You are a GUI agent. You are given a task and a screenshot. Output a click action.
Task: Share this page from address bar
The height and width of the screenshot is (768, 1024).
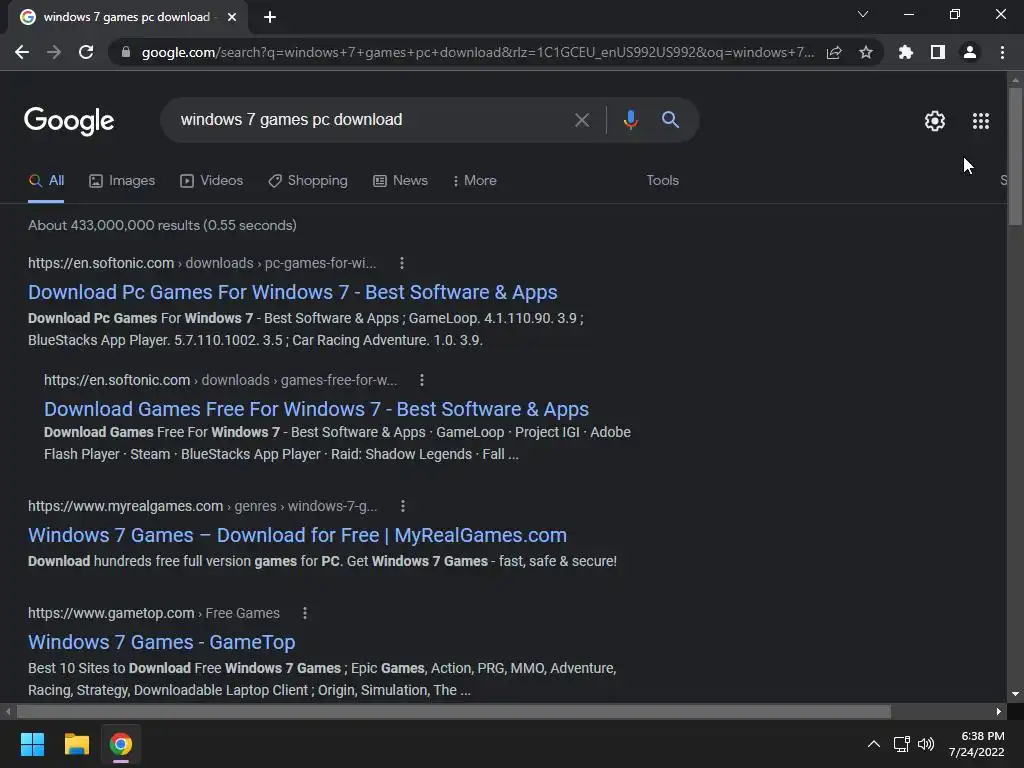[x=834, y=52]
